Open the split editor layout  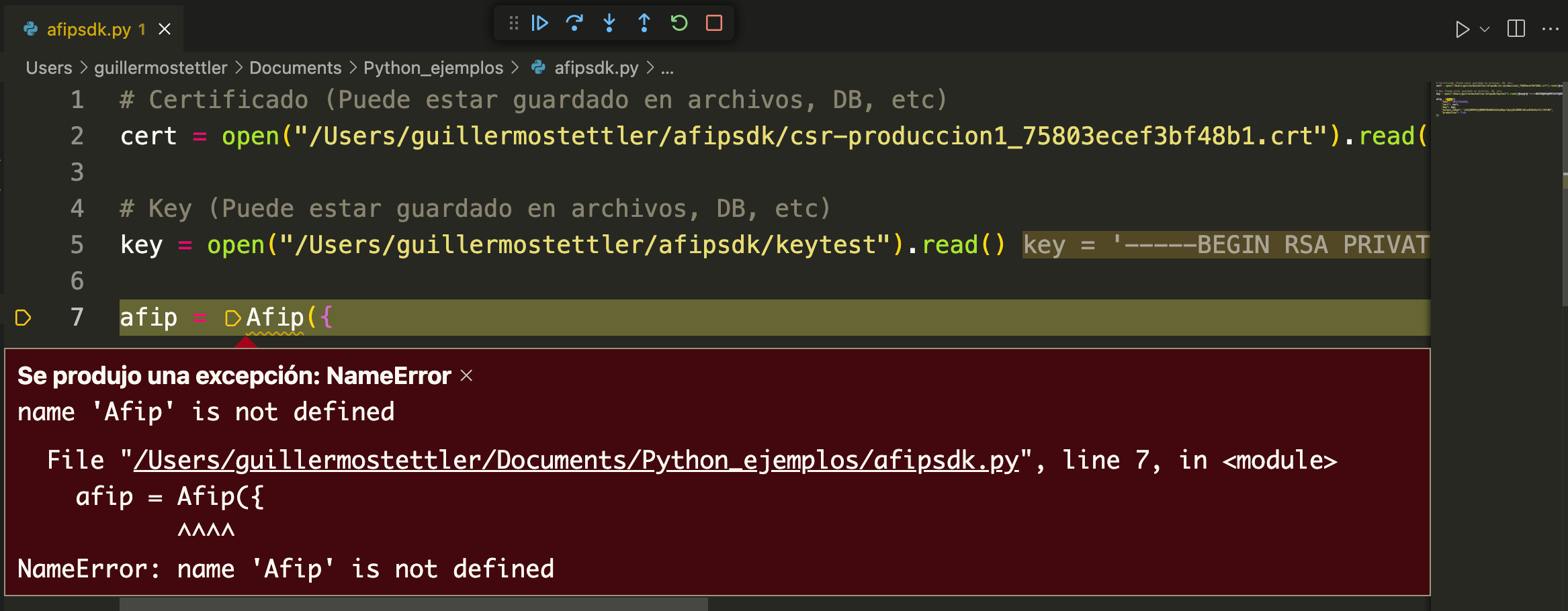(1516, 29)
